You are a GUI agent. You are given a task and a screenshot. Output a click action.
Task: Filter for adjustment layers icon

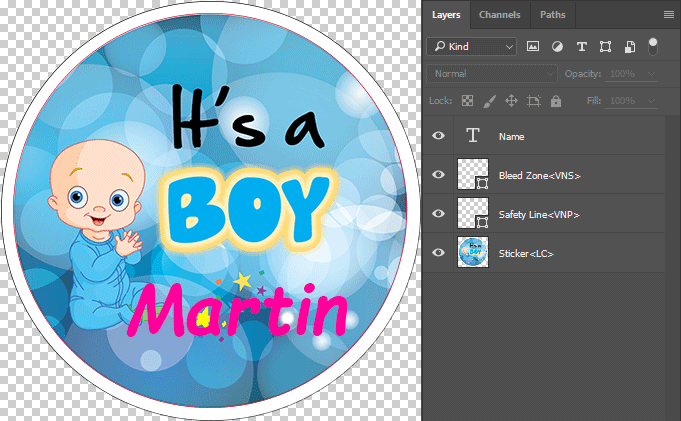pos(557,46)
